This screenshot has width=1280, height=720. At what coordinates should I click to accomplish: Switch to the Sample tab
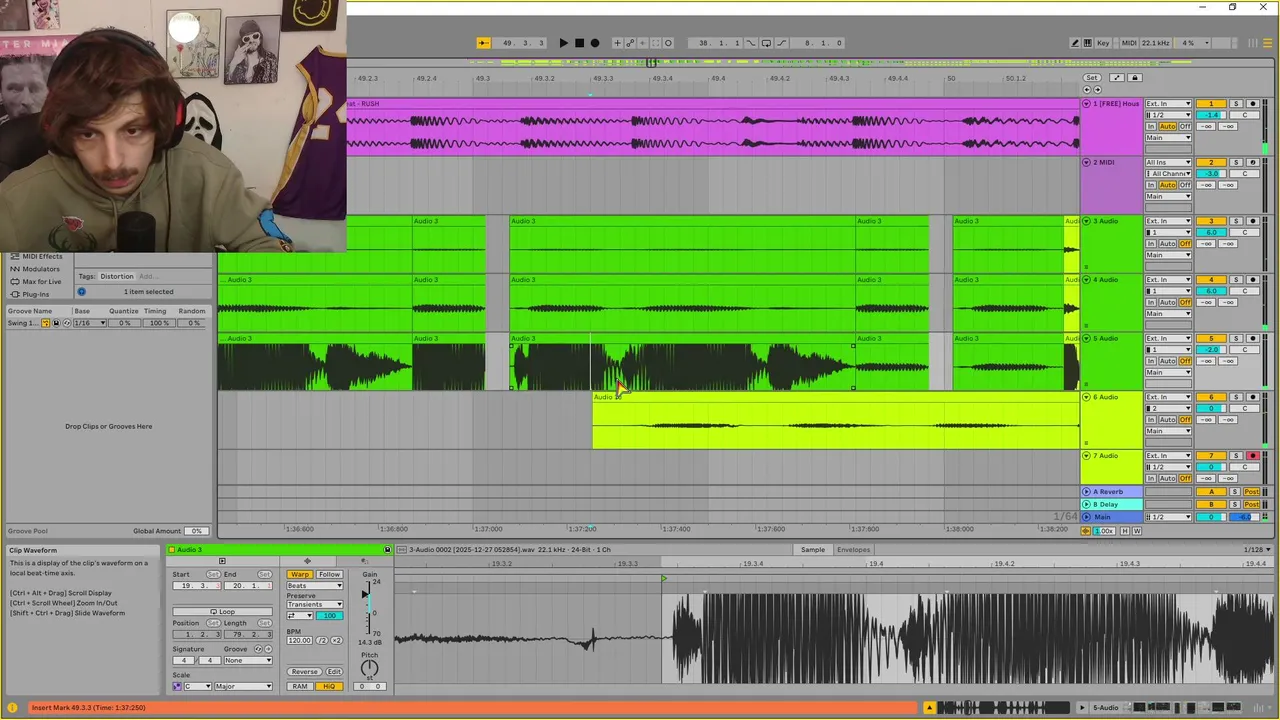[813, 549]
